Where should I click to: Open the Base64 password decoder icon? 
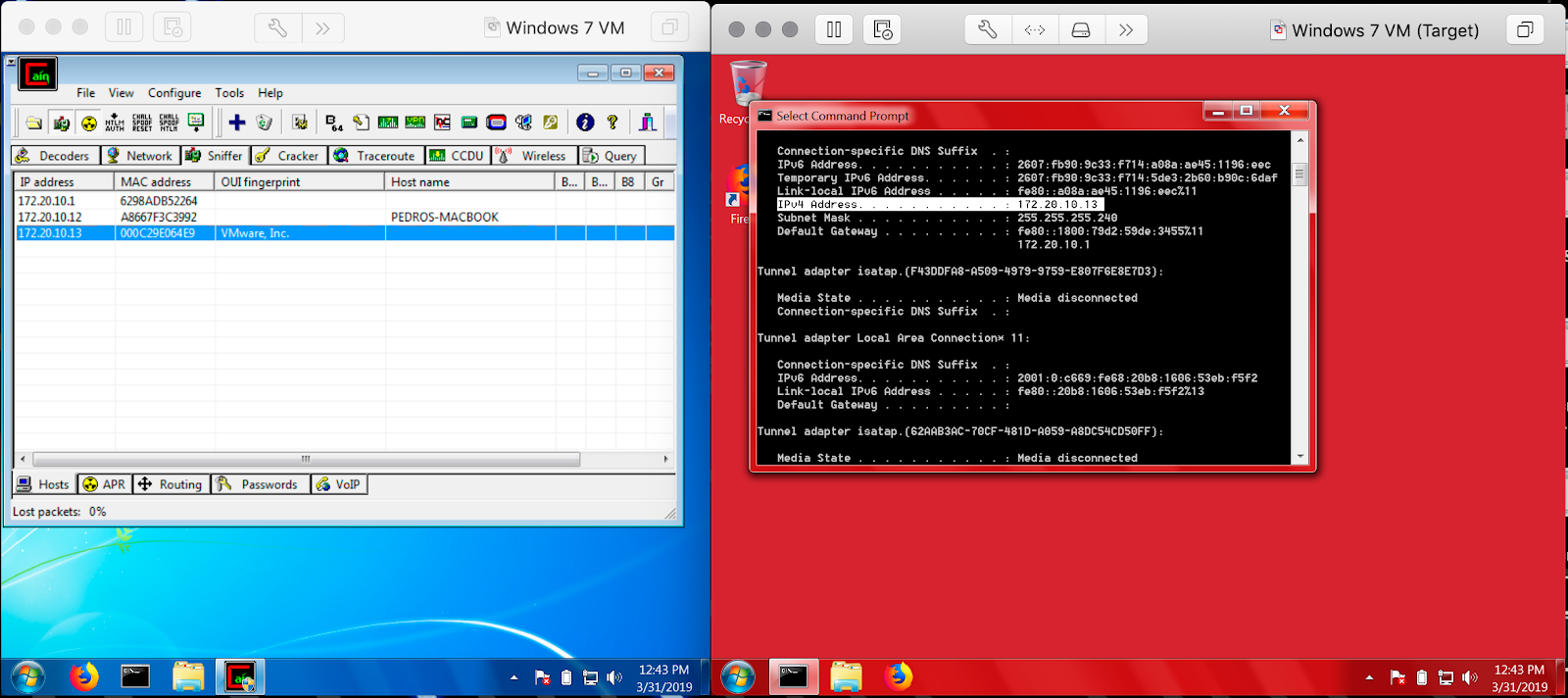pos(334,123)
